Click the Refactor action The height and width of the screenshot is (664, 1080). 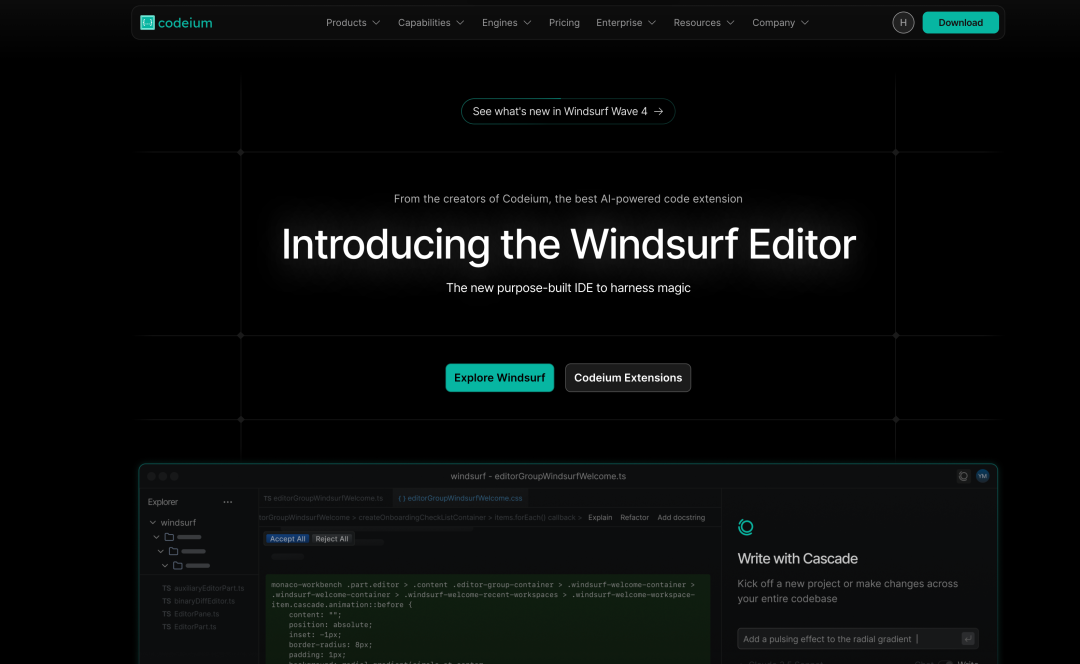click(634, 517)
